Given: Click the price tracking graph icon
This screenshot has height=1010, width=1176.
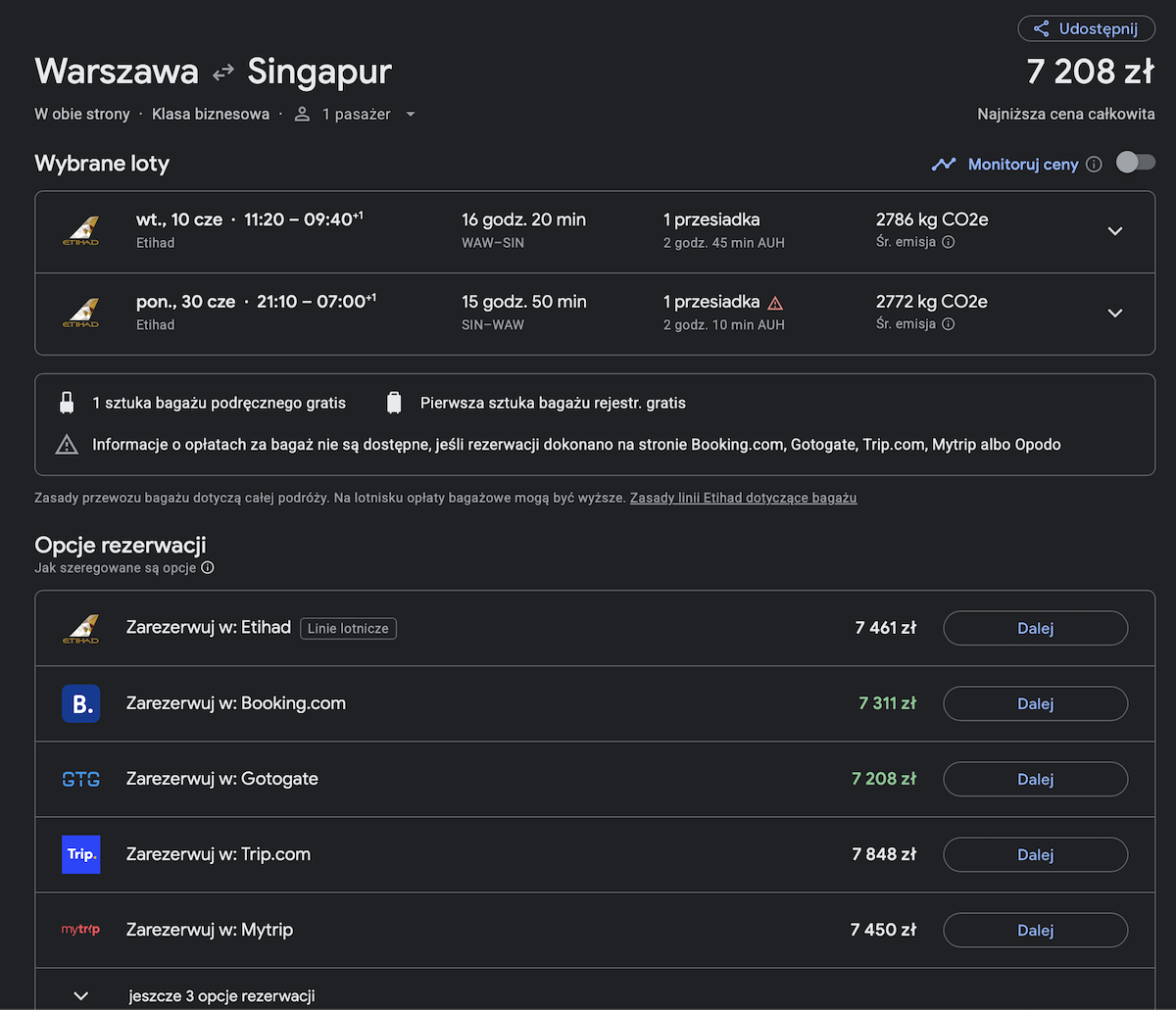Looking at the screenshot, I should (944, 165).
